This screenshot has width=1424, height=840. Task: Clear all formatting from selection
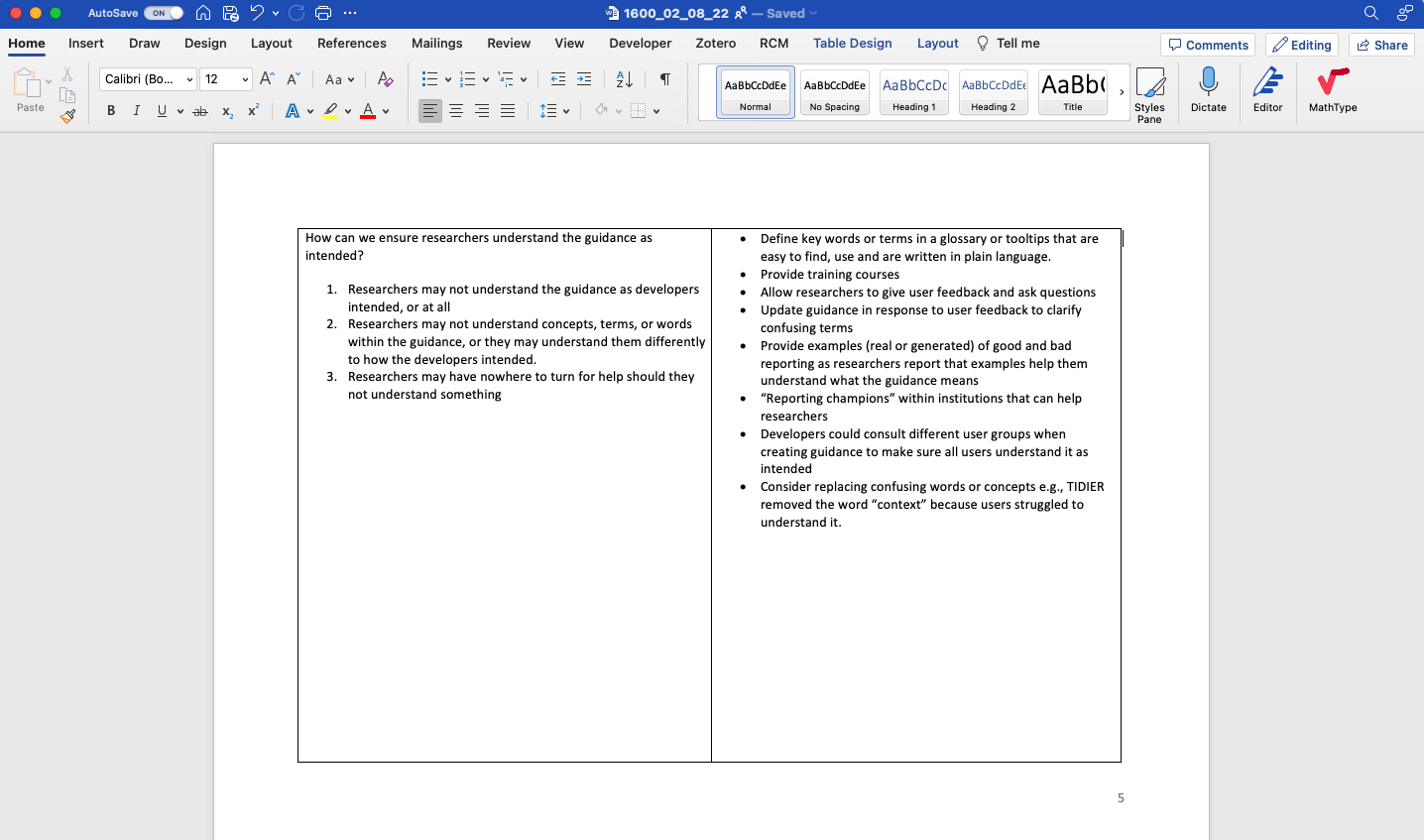(x=386, y=79)
